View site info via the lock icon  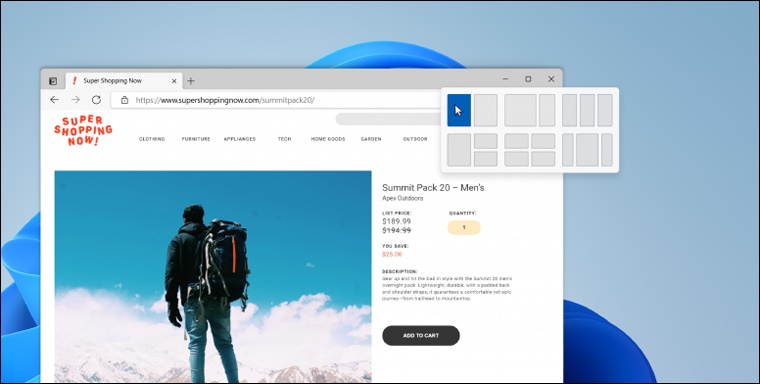(x=125, y=100)
